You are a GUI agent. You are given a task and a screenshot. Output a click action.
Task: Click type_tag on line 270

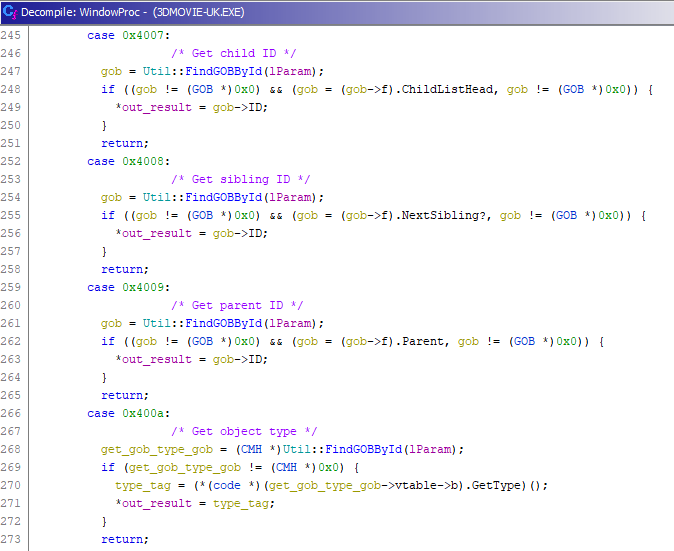(143, 485)
